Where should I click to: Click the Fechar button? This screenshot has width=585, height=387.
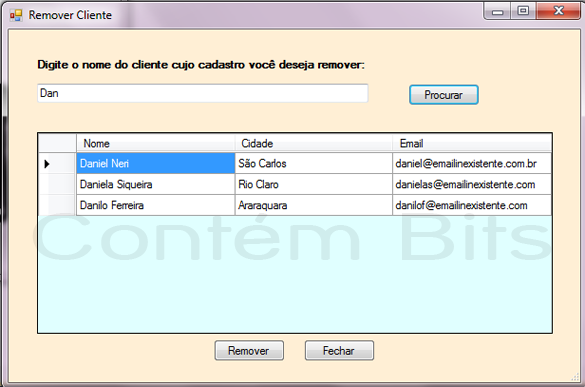[x=339, y=350]
